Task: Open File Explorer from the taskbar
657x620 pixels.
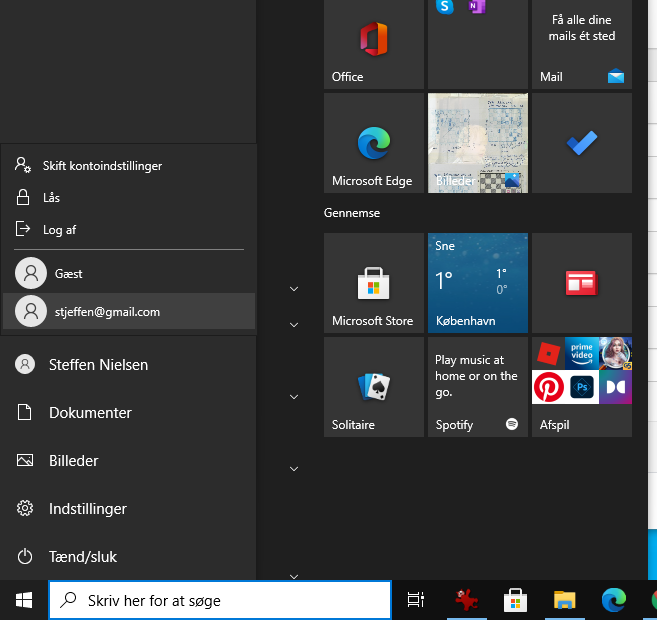Action: (564, 600)
